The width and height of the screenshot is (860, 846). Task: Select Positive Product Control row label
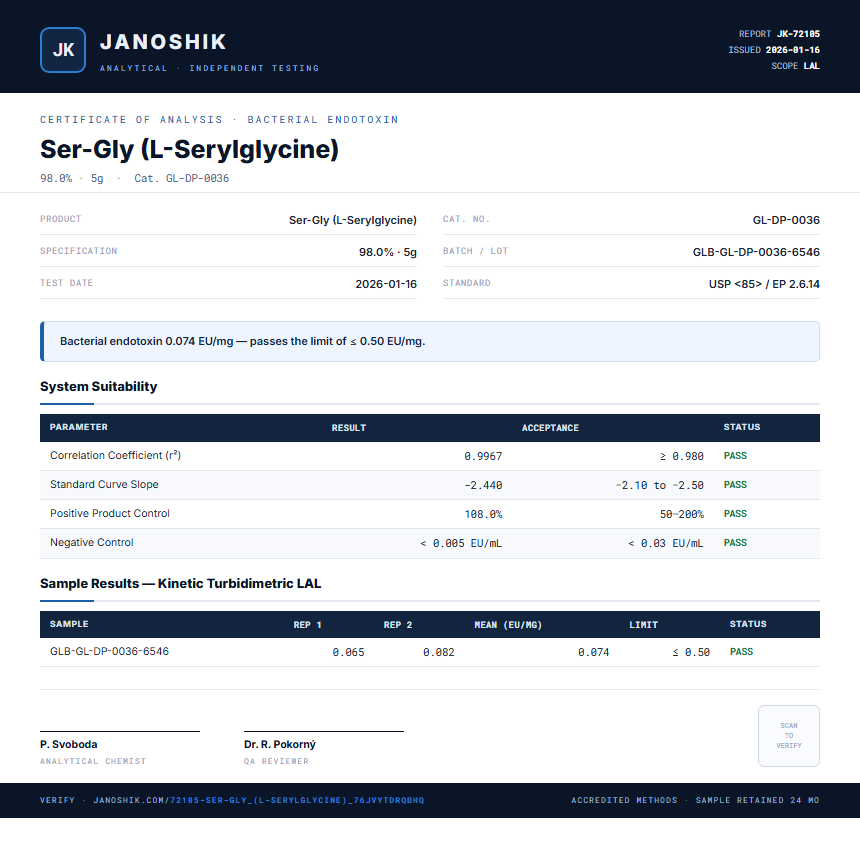point(110,514)
